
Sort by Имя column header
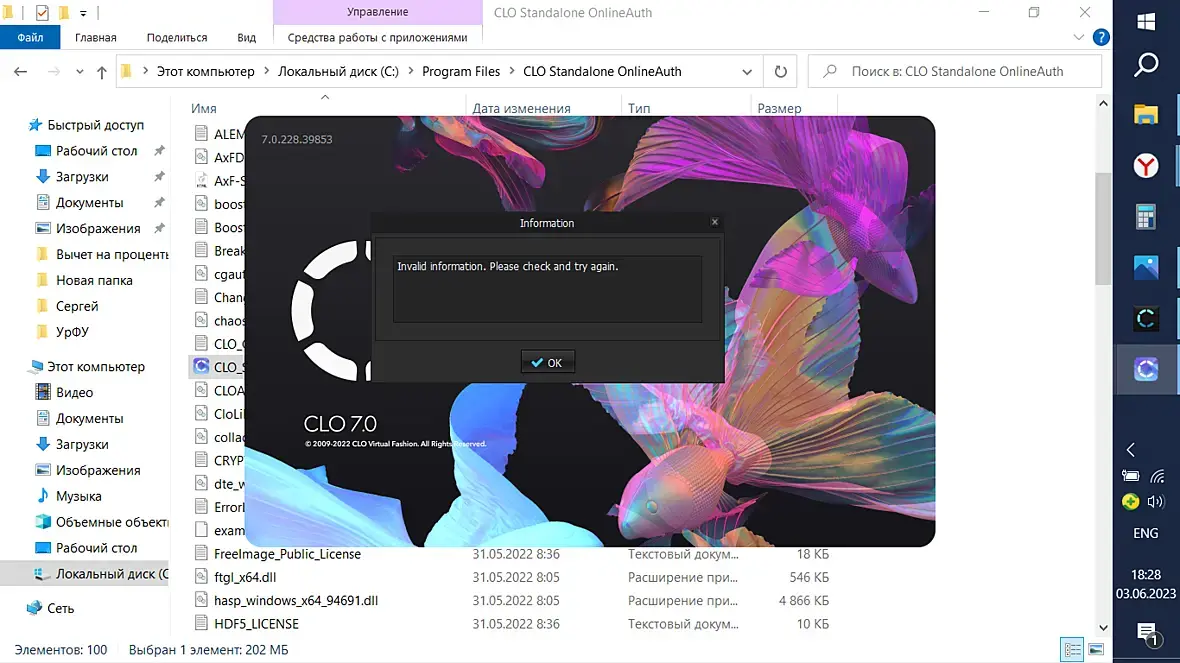[x=203, y=108]
